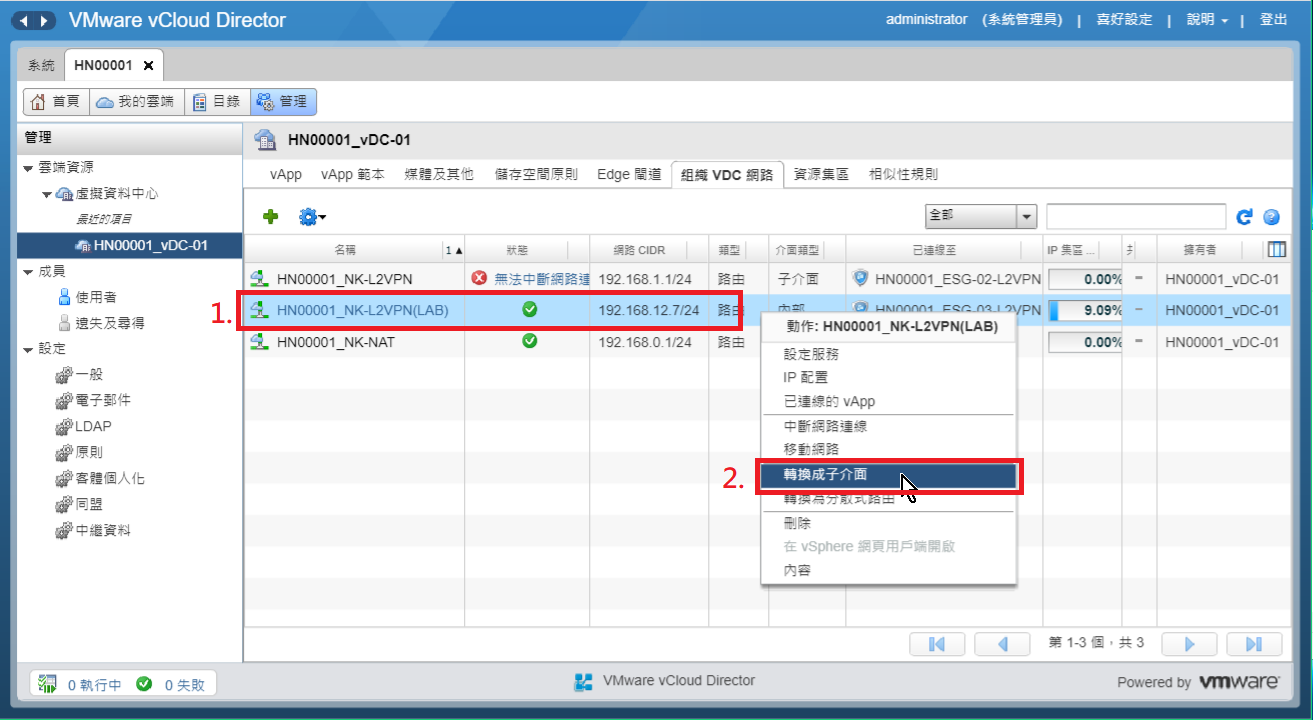The width and height of the screenshot is (1313, 720).
Task: Click the red error status icon
Action: coord(479,278)
